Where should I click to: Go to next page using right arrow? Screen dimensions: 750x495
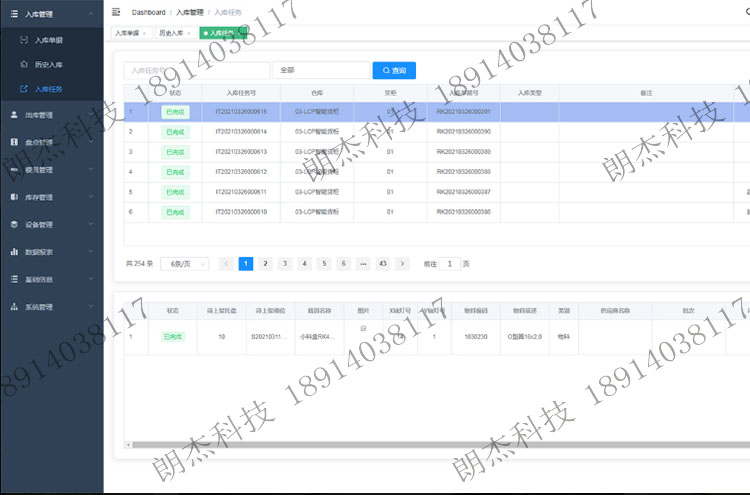pos(402,264)
